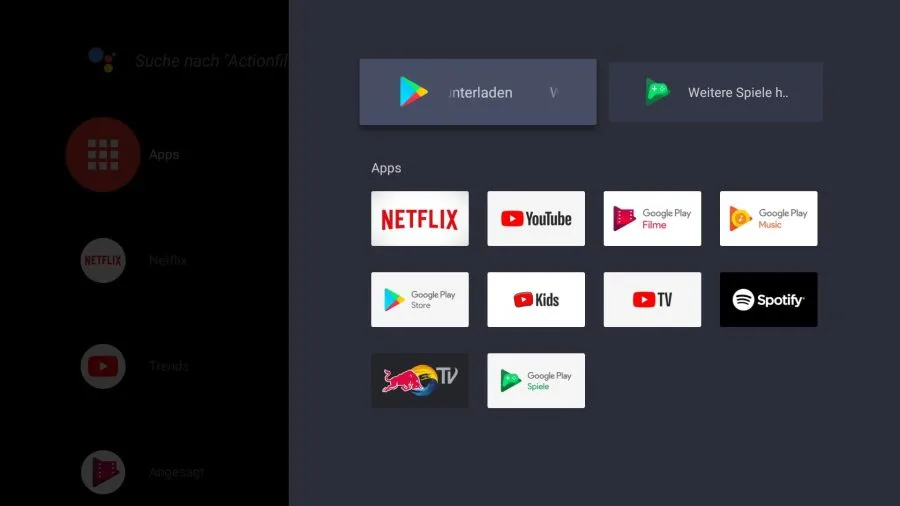
Task: Launch the Google Play Store tile
Action: tap(420, 299)
